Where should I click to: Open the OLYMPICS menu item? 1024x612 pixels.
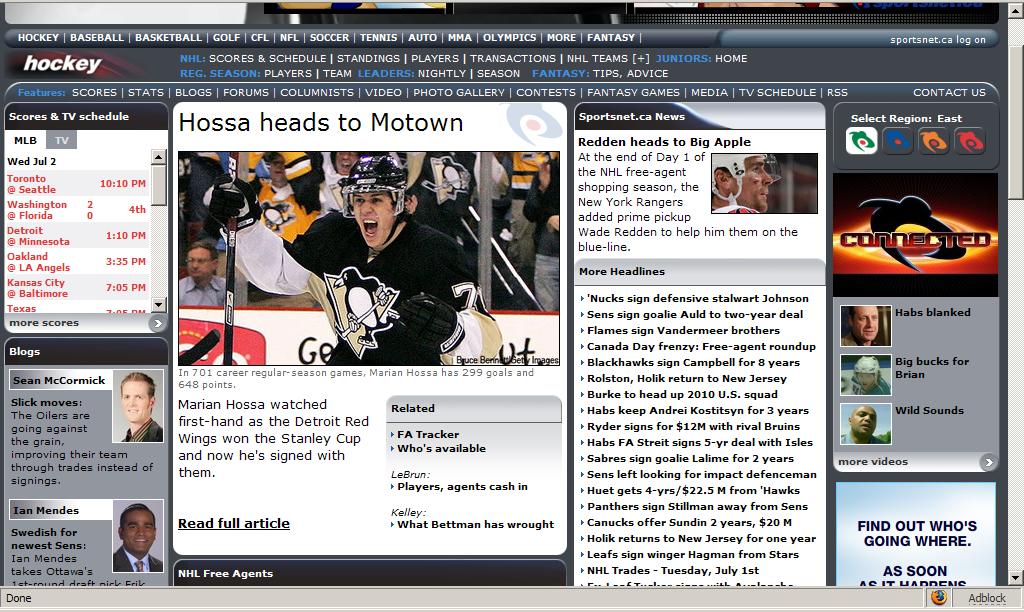pos(509,37)
